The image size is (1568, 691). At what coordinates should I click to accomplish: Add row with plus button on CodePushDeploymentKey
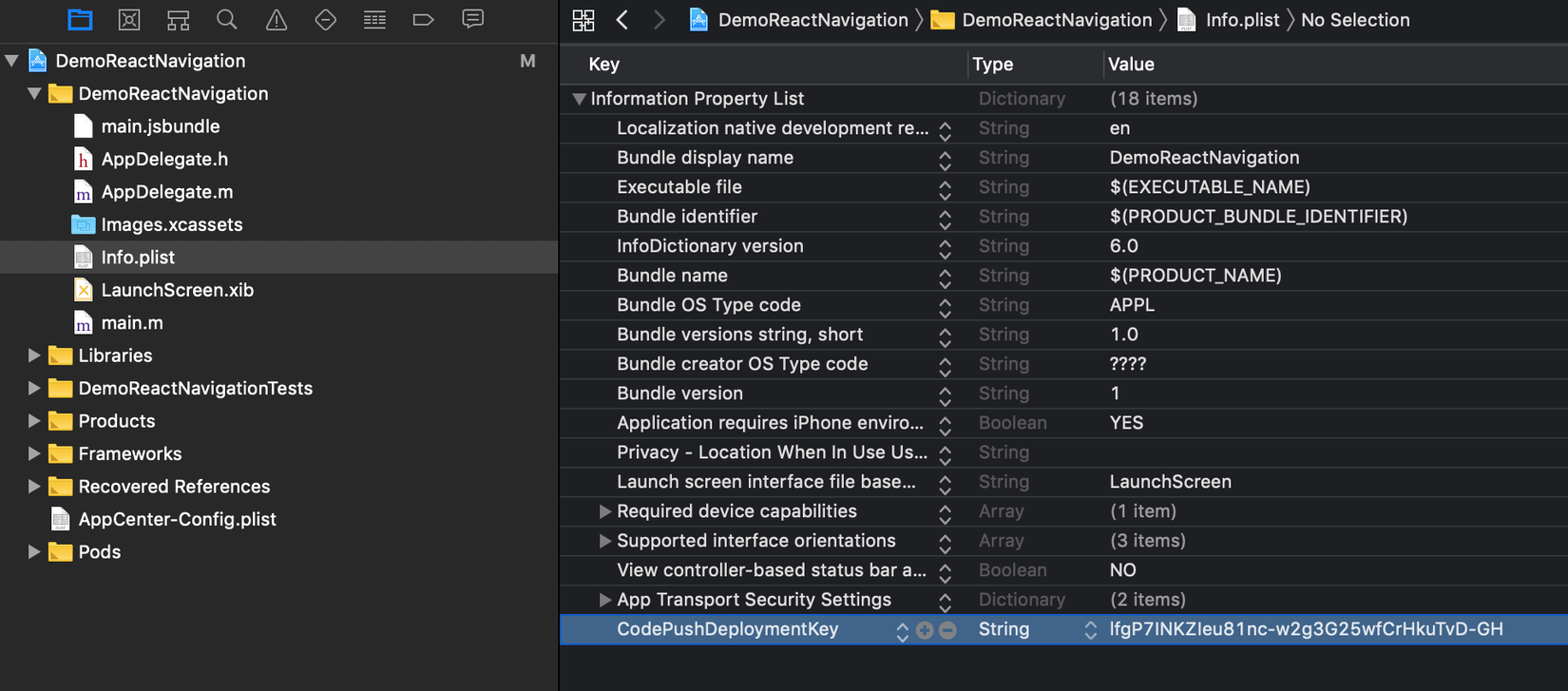pyautogui.click(x=925, y=630)
